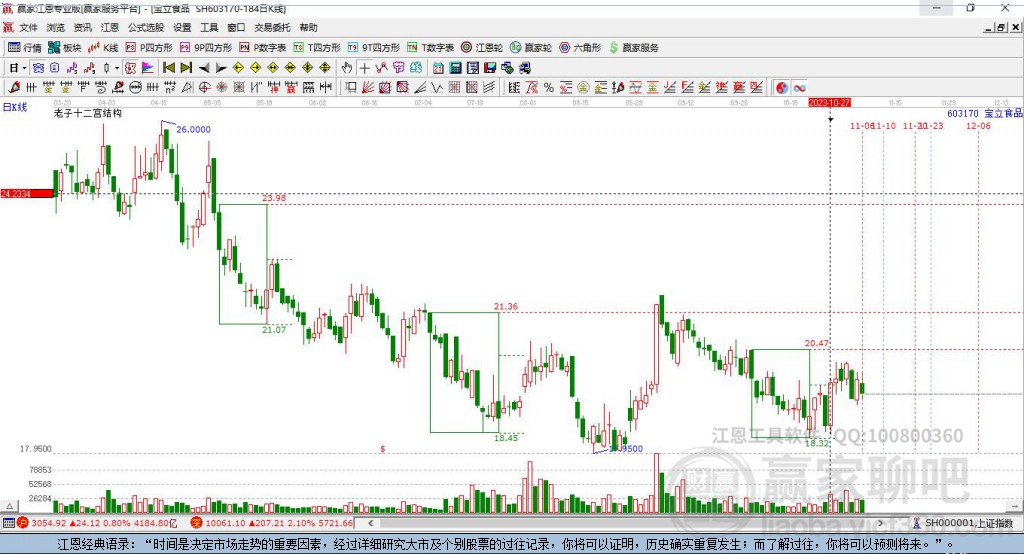
Task: Jump to last bar using skip-to-end icon
Action: (x=186, y=68)
